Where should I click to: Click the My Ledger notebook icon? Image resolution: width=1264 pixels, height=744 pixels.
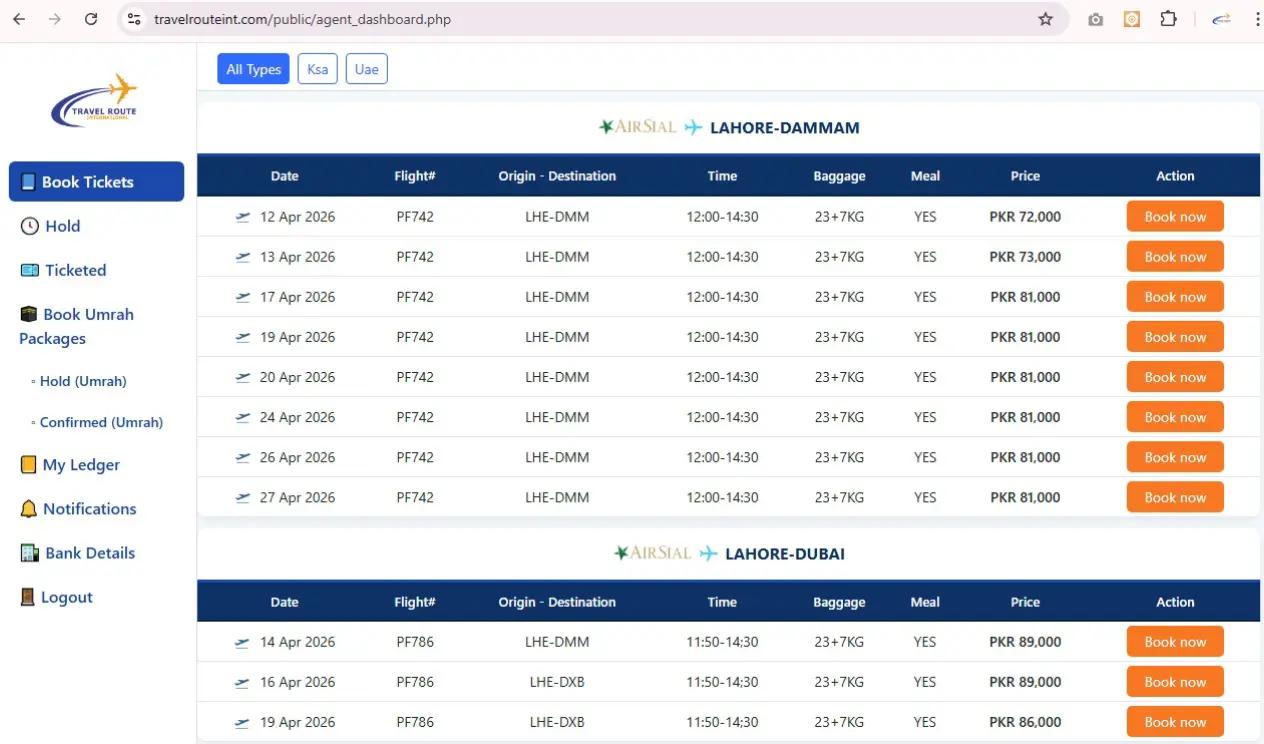pos(29,465)
